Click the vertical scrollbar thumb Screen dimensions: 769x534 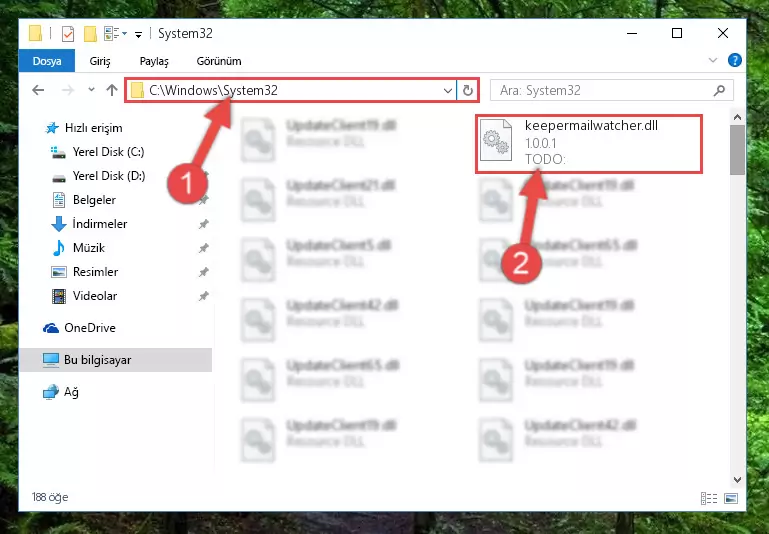click(x=737, y=150)
